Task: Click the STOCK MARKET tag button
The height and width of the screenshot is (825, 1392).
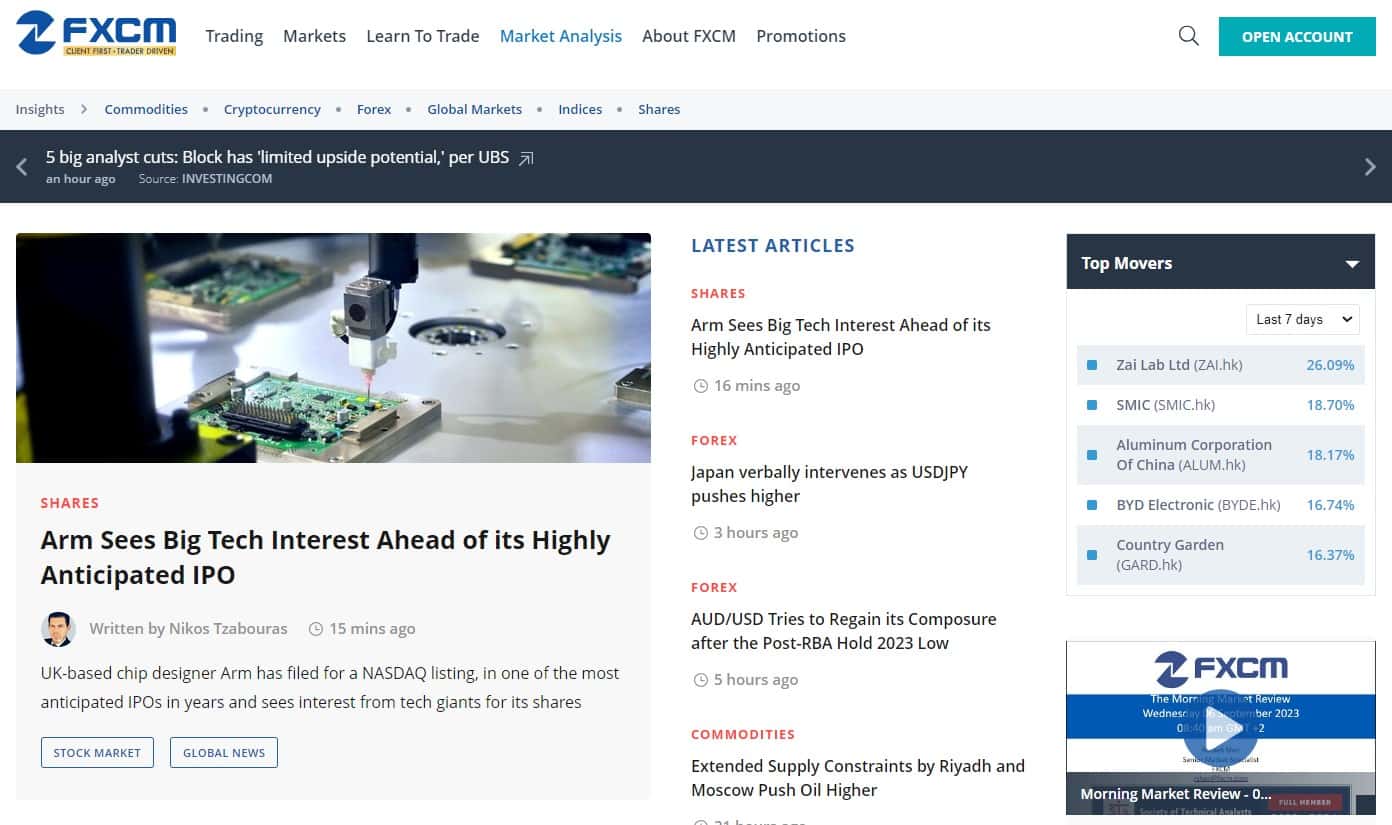Action: 97,752
